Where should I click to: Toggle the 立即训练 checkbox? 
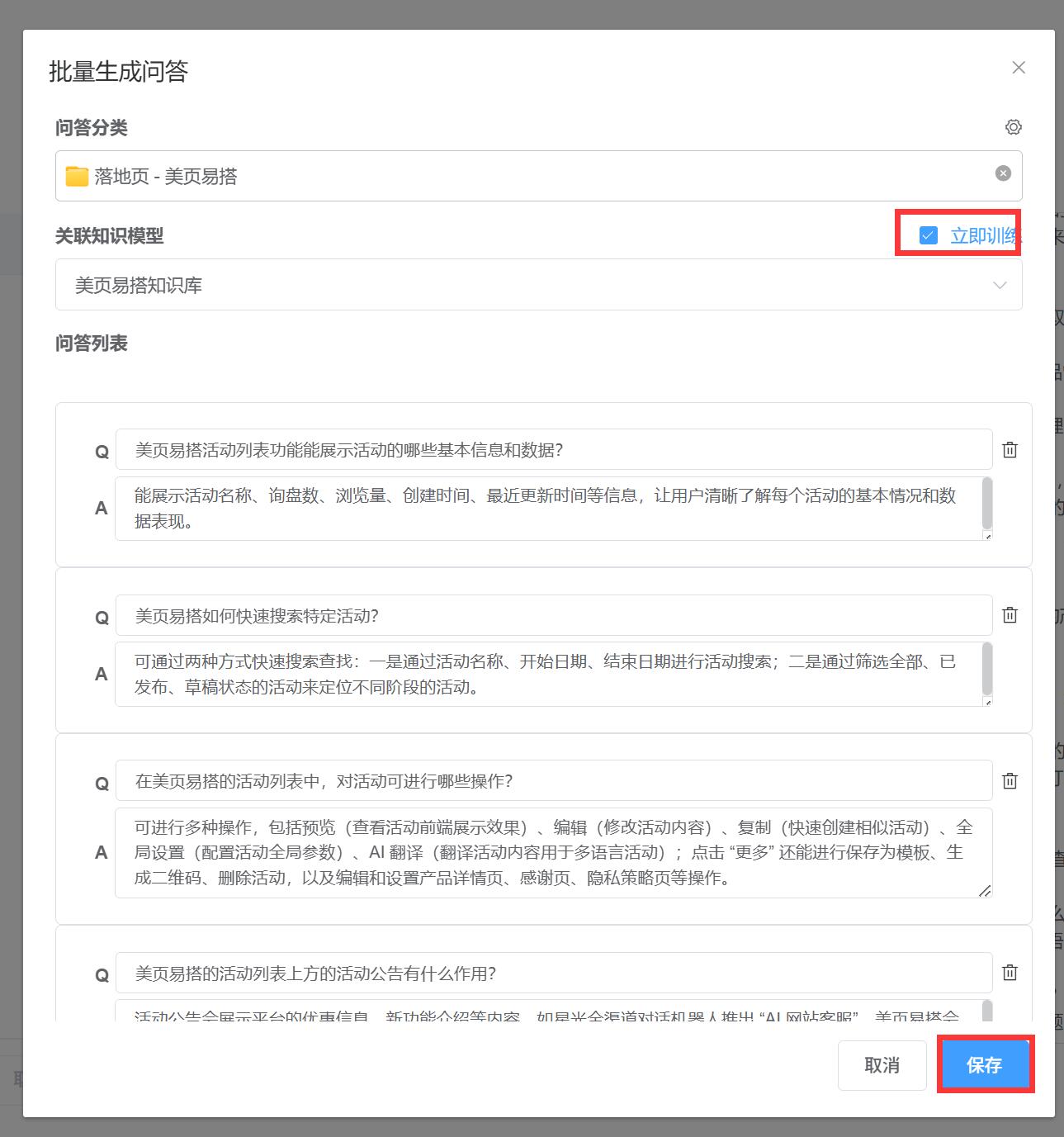click(928, 235)
